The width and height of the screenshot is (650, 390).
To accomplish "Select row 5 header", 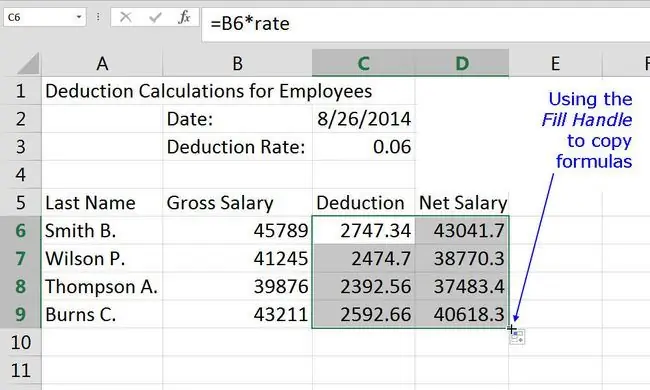I will 21,203.
